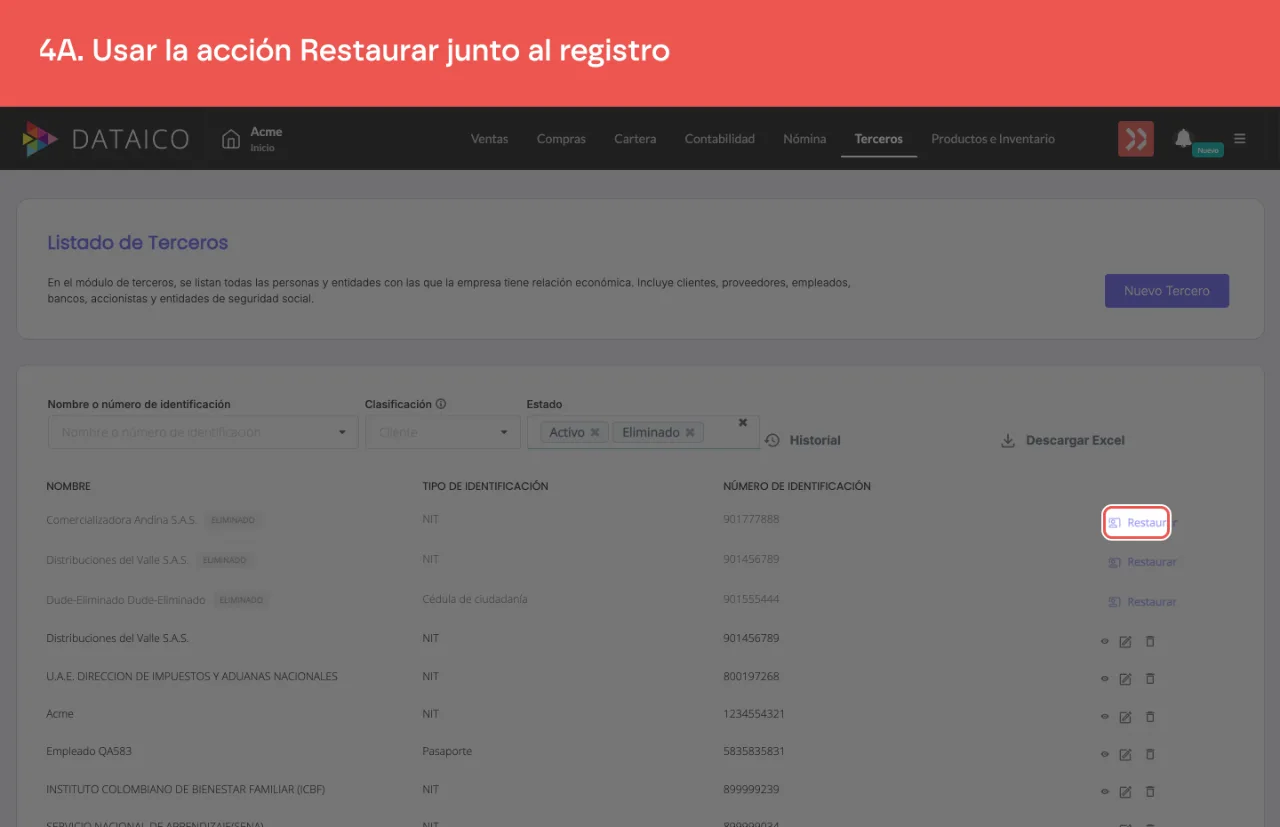Click the Nuevo Tercero button
The width and height of the screenshot is (1280, 827).
click(x=1167, y=291)
